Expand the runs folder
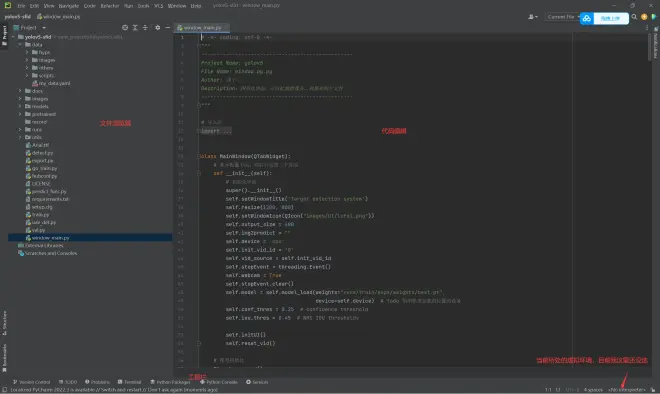Screen dimensions: 660x394 20,130
